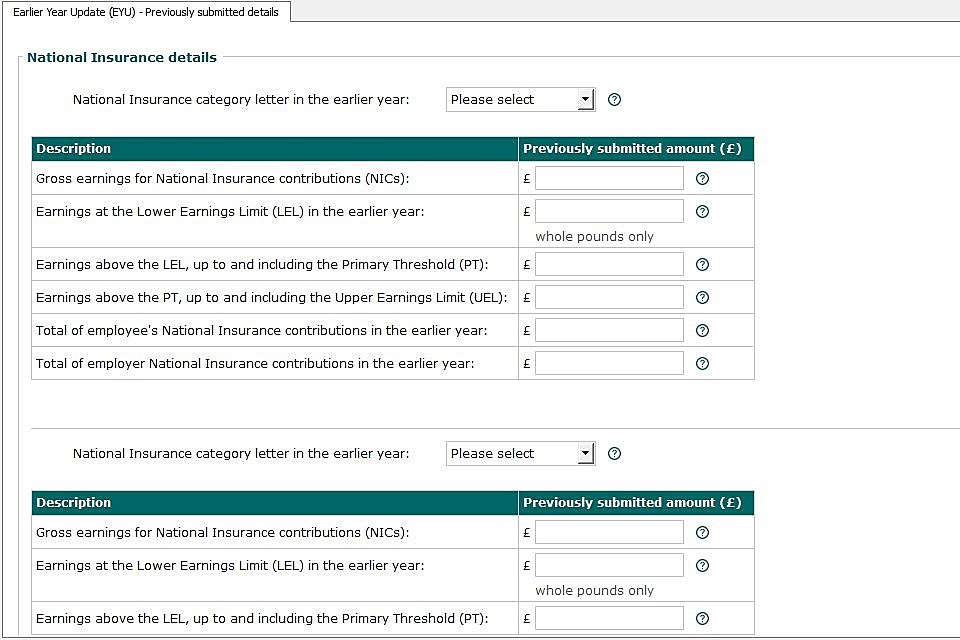Open help for Upper Earnings Limit (UEL) row
Image resolution: width=960 pixels, height=640 pixels.
[x=702, y=298]
